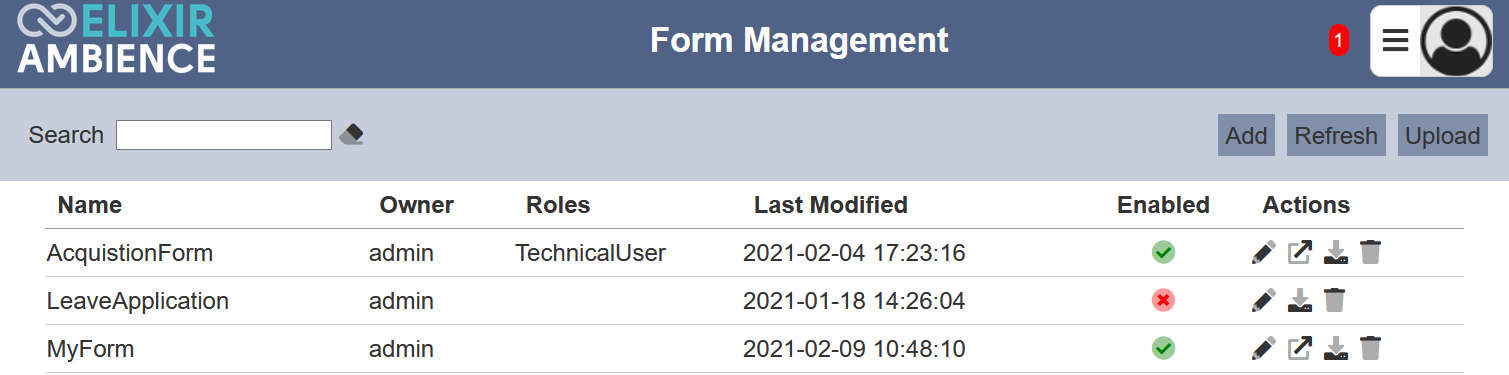
Task: Open AcquistionForm in new window icon
Action: [1299, 253]
